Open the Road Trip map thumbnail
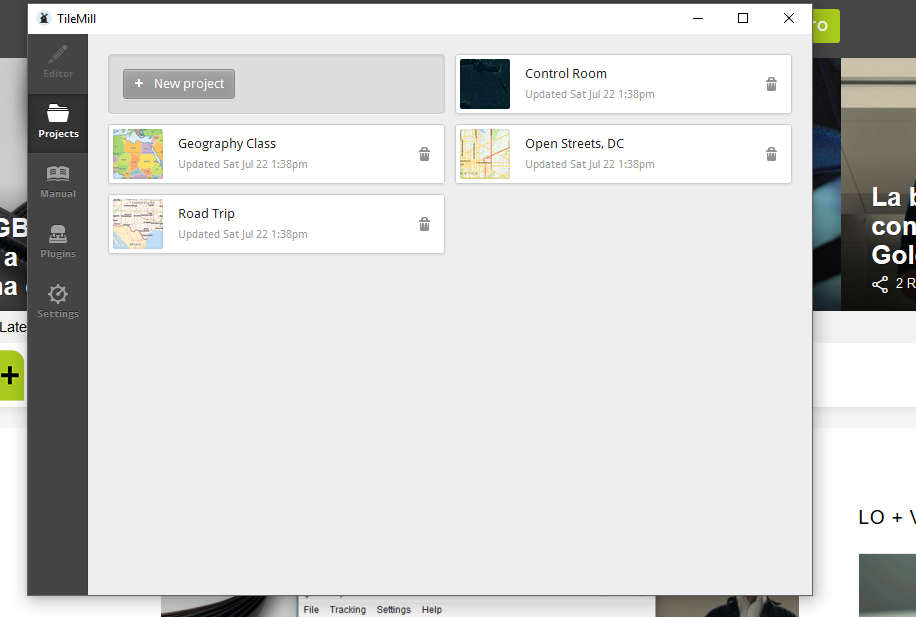This screenshot has height=617, width=916. [138, 224]
